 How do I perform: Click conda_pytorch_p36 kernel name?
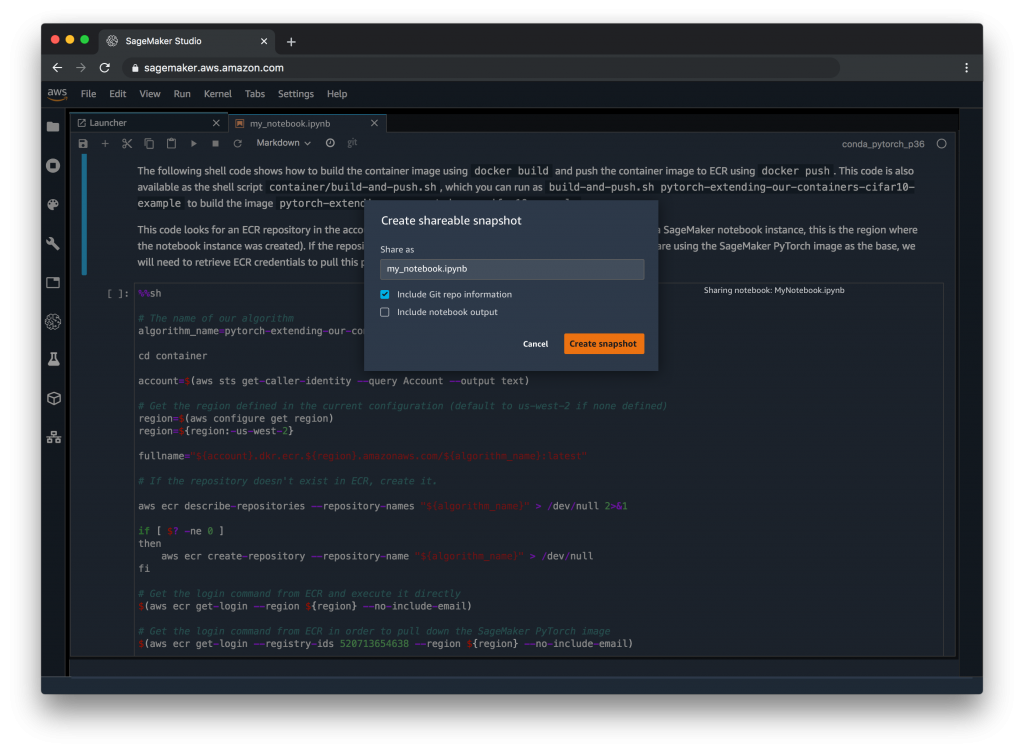point(882,144)
